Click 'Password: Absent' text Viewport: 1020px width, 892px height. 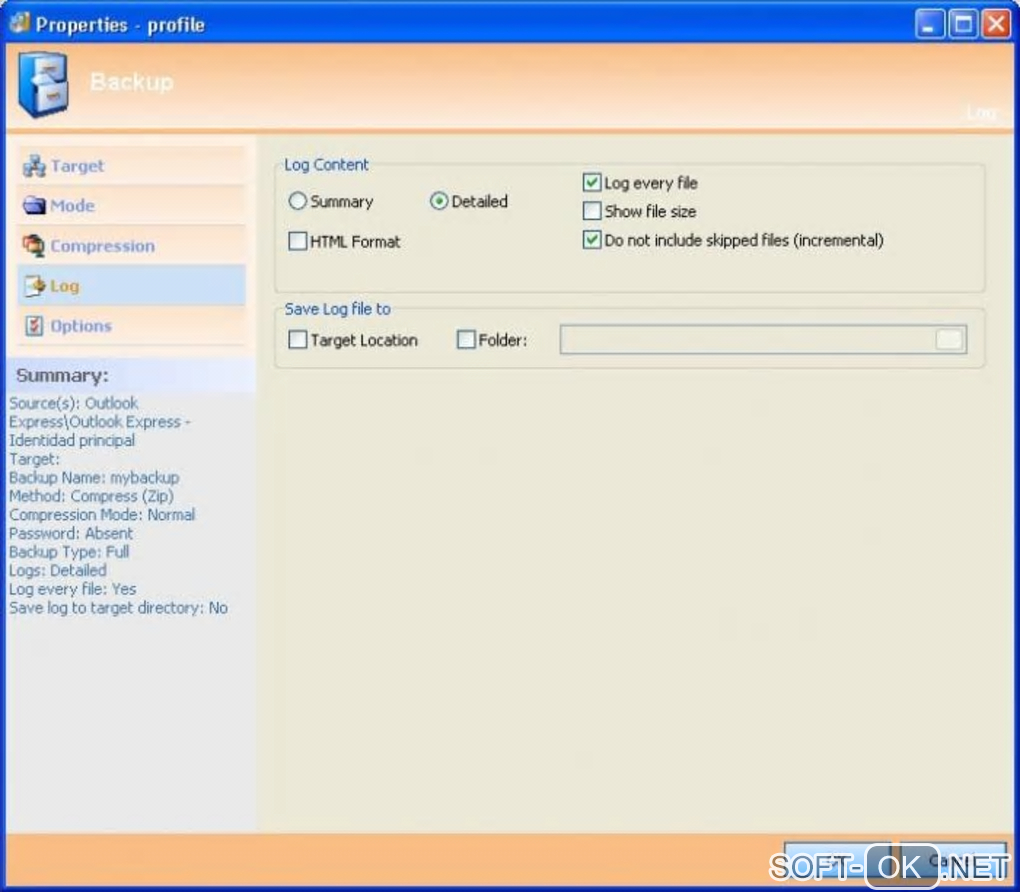pos(71,534)
